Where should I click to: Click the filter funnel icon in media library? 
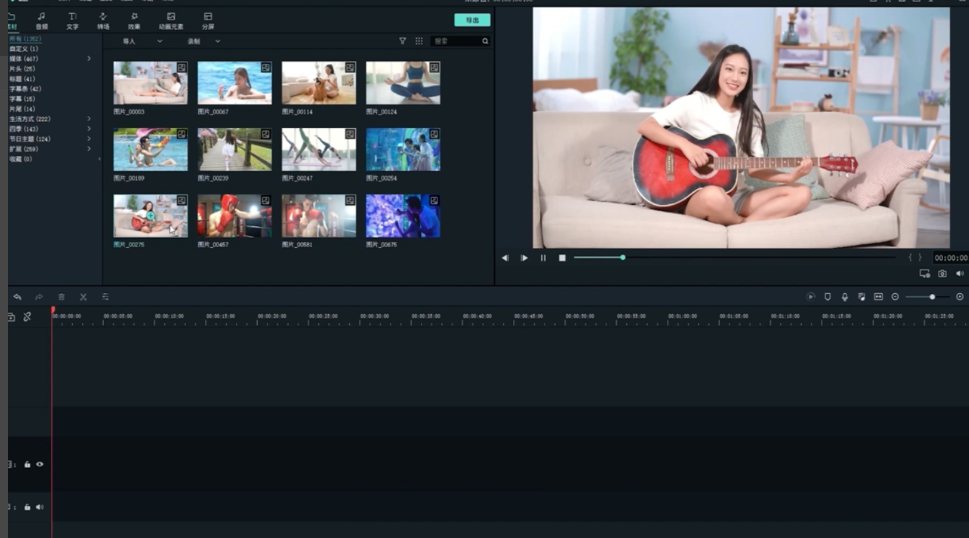(403, 41)
